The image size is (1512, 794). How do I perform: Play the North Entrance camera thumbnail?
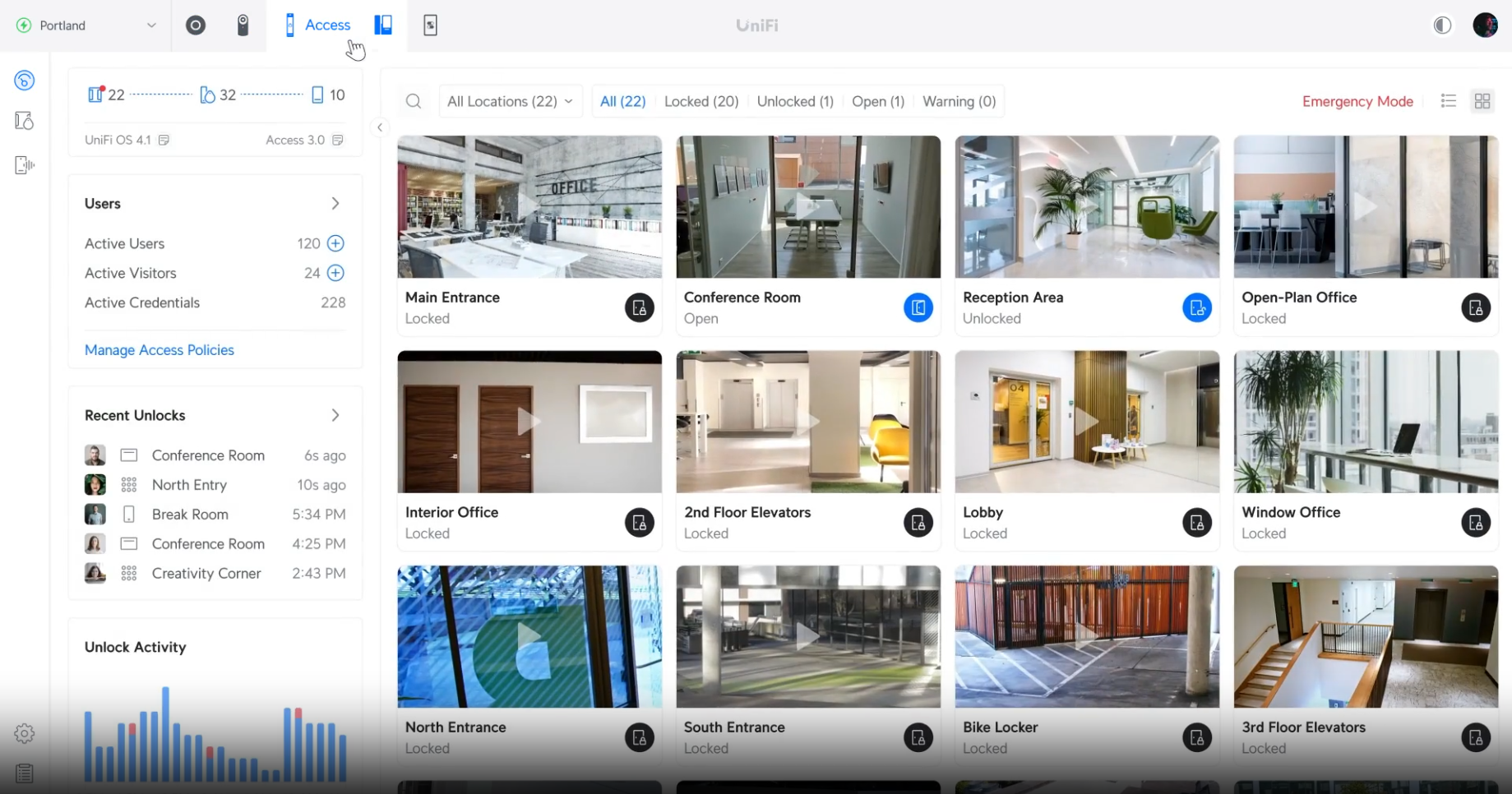529,636
